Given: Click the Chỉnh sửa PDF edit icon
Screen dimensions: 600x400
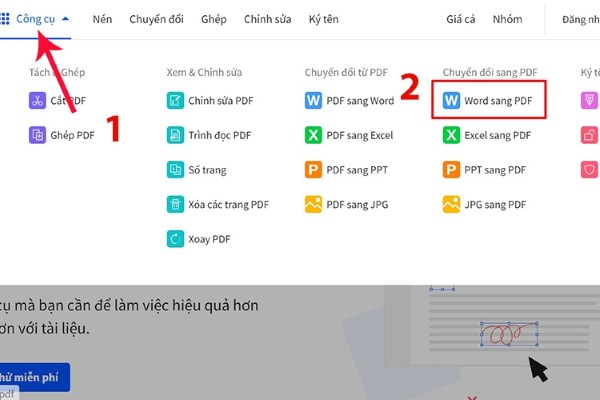Looking at the screenshot, I should [175, 101].
